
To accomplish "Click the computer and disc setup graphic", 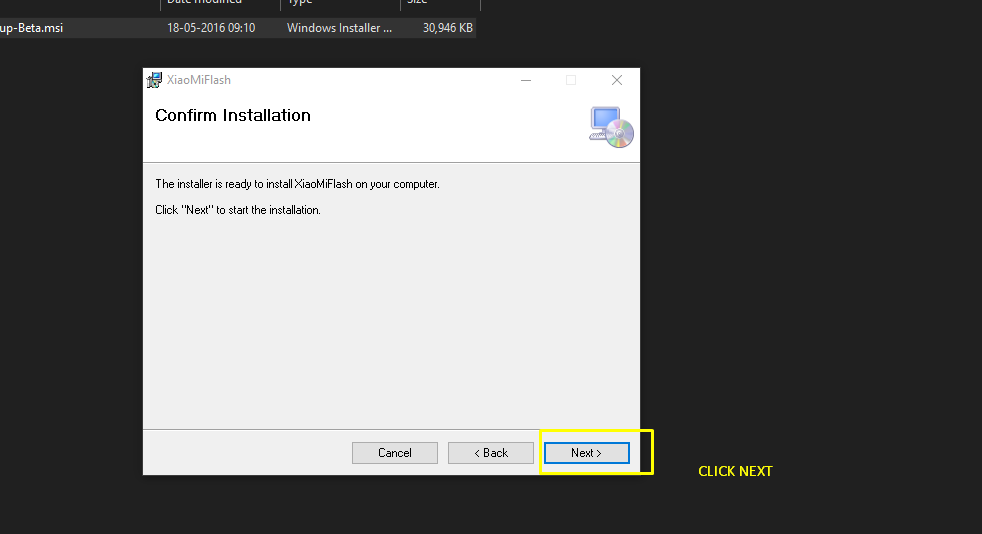I will pyautogui.click(x=611, y=127).
